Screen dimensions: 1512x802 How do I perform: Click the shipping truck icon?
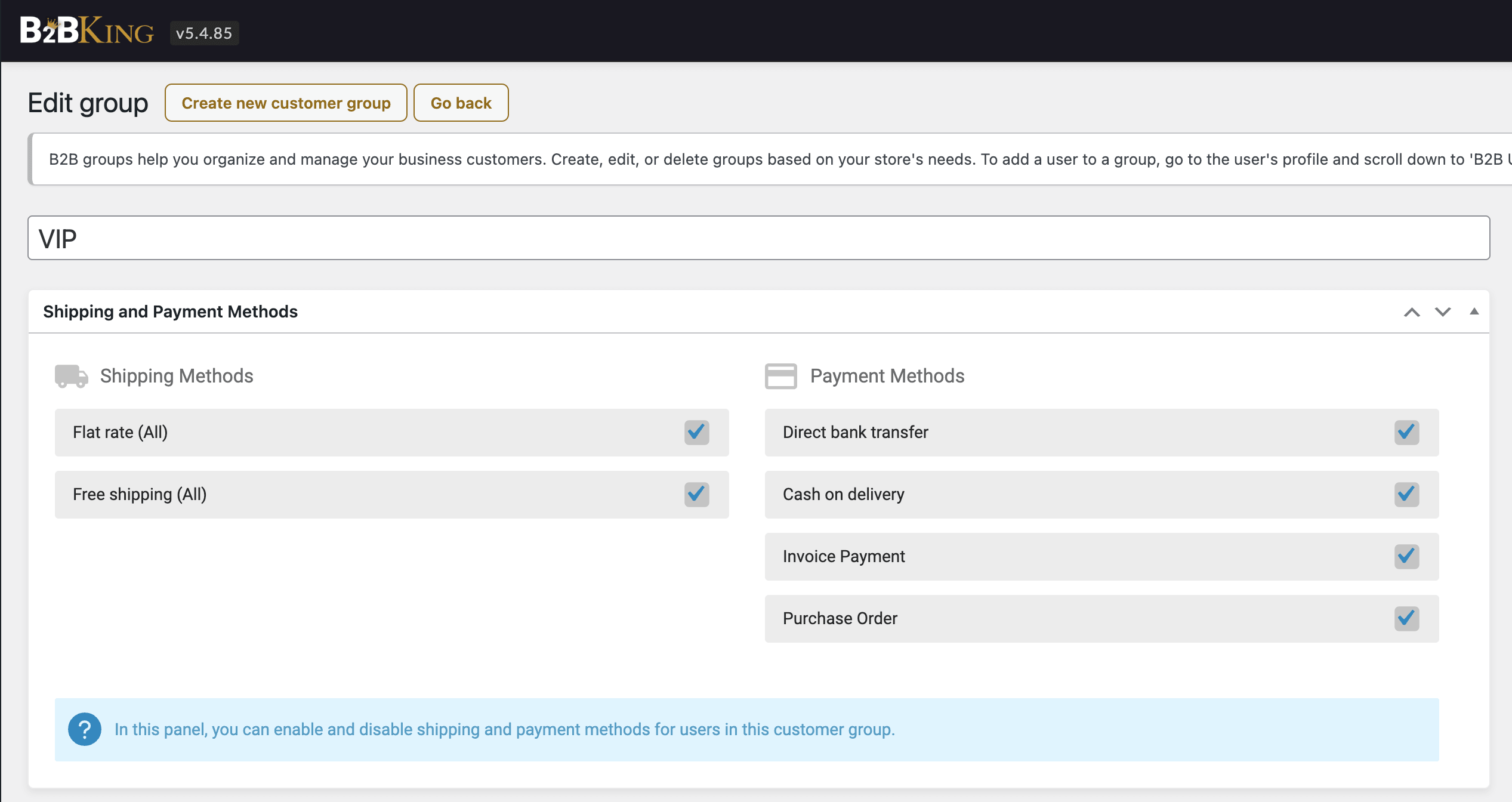click(71, 376)
